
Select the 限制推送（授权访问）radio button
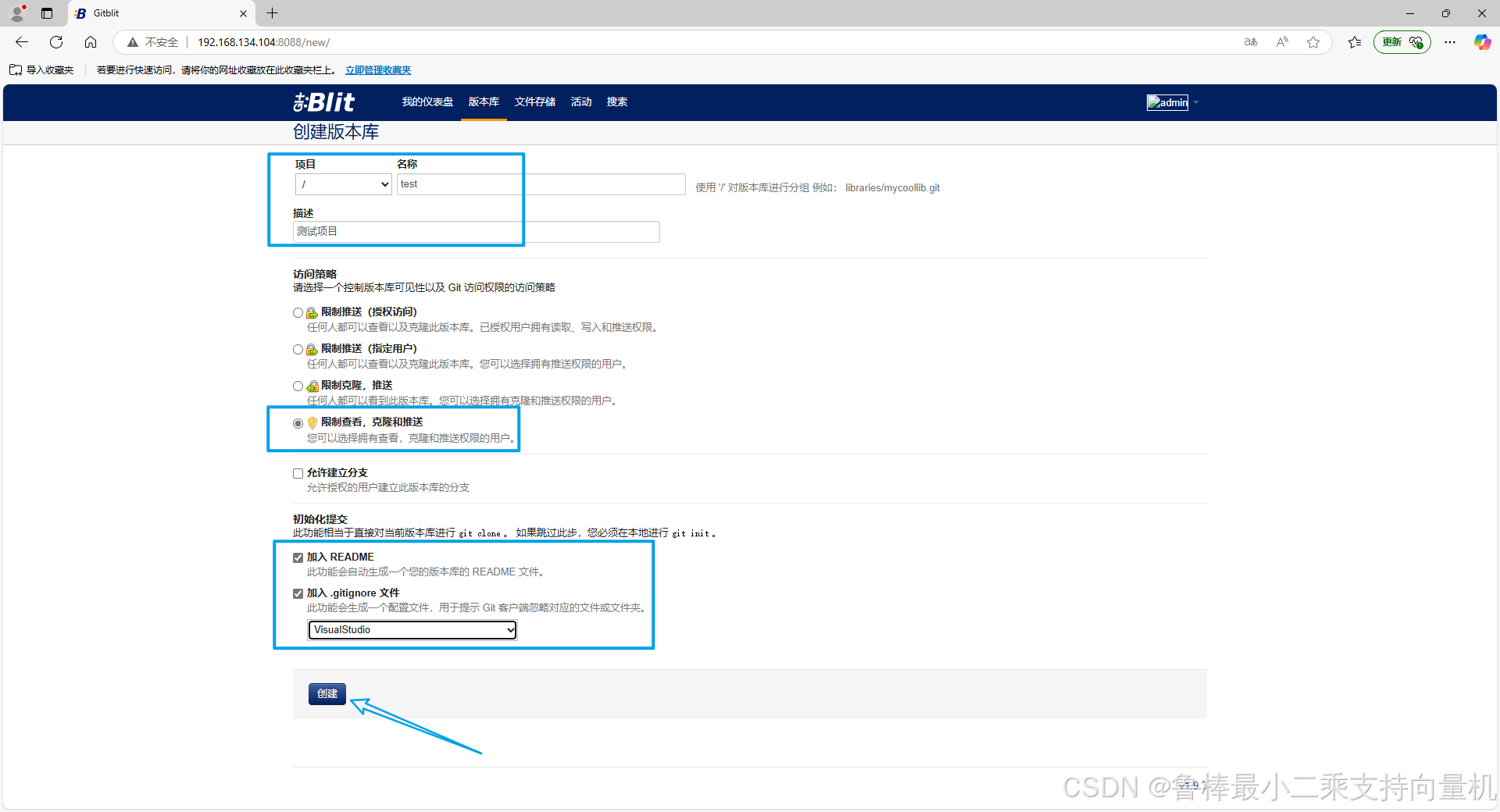coord(298,312)
